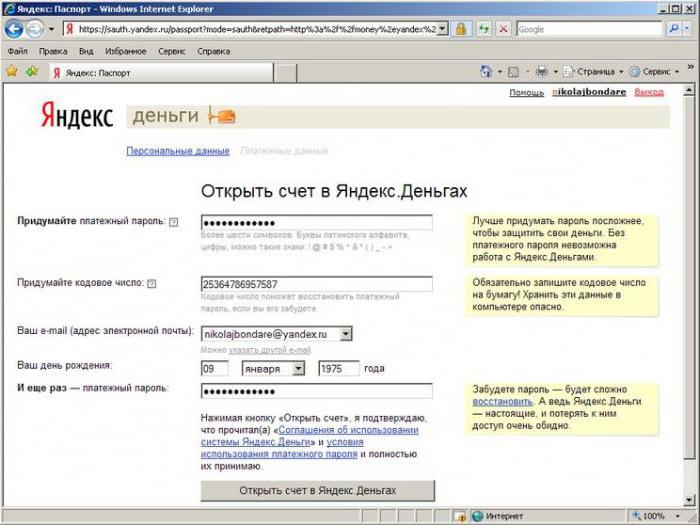
Task: Click the Home page icon
Action: (x=485, y=71)
